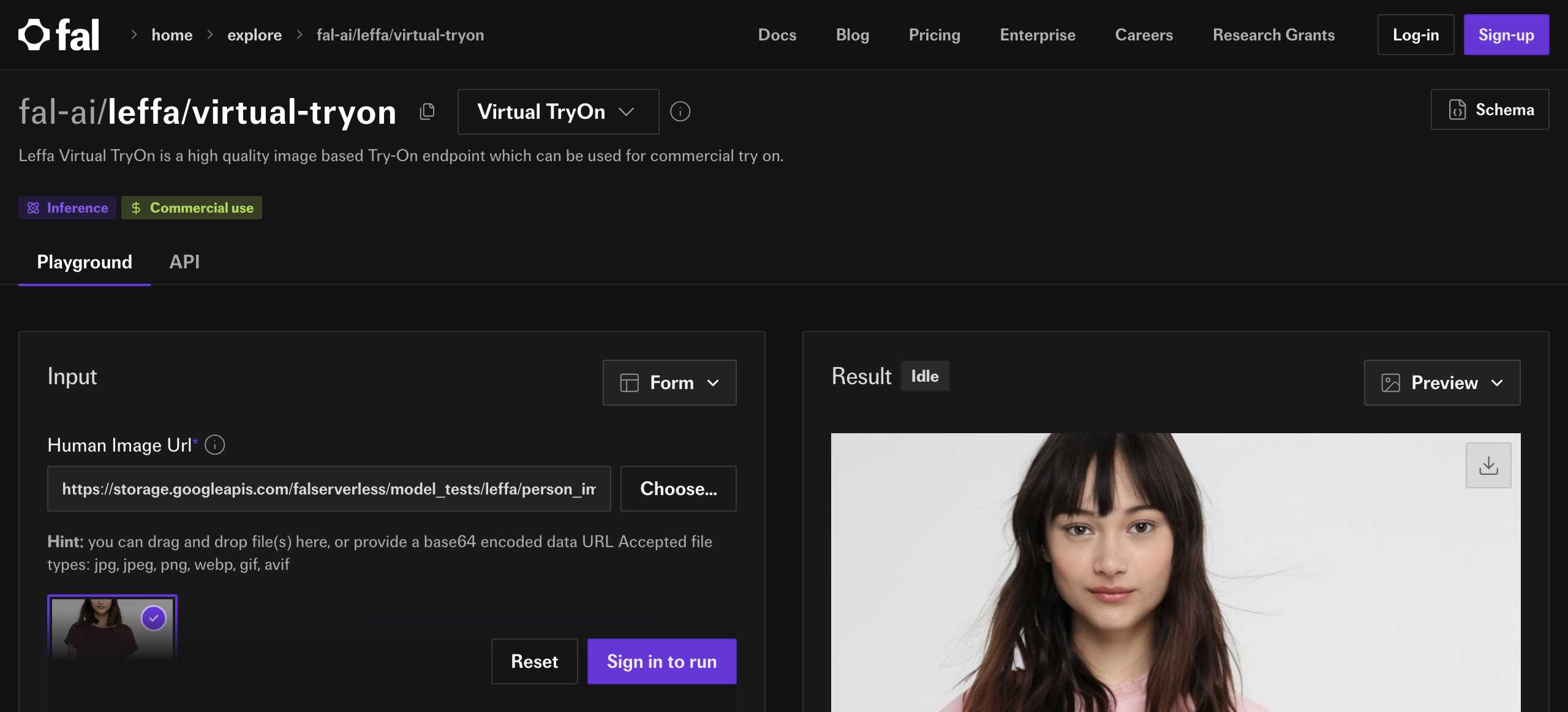Open the Pricing page link
This screenshot has height=712, width=1568.
coord(934,35)
